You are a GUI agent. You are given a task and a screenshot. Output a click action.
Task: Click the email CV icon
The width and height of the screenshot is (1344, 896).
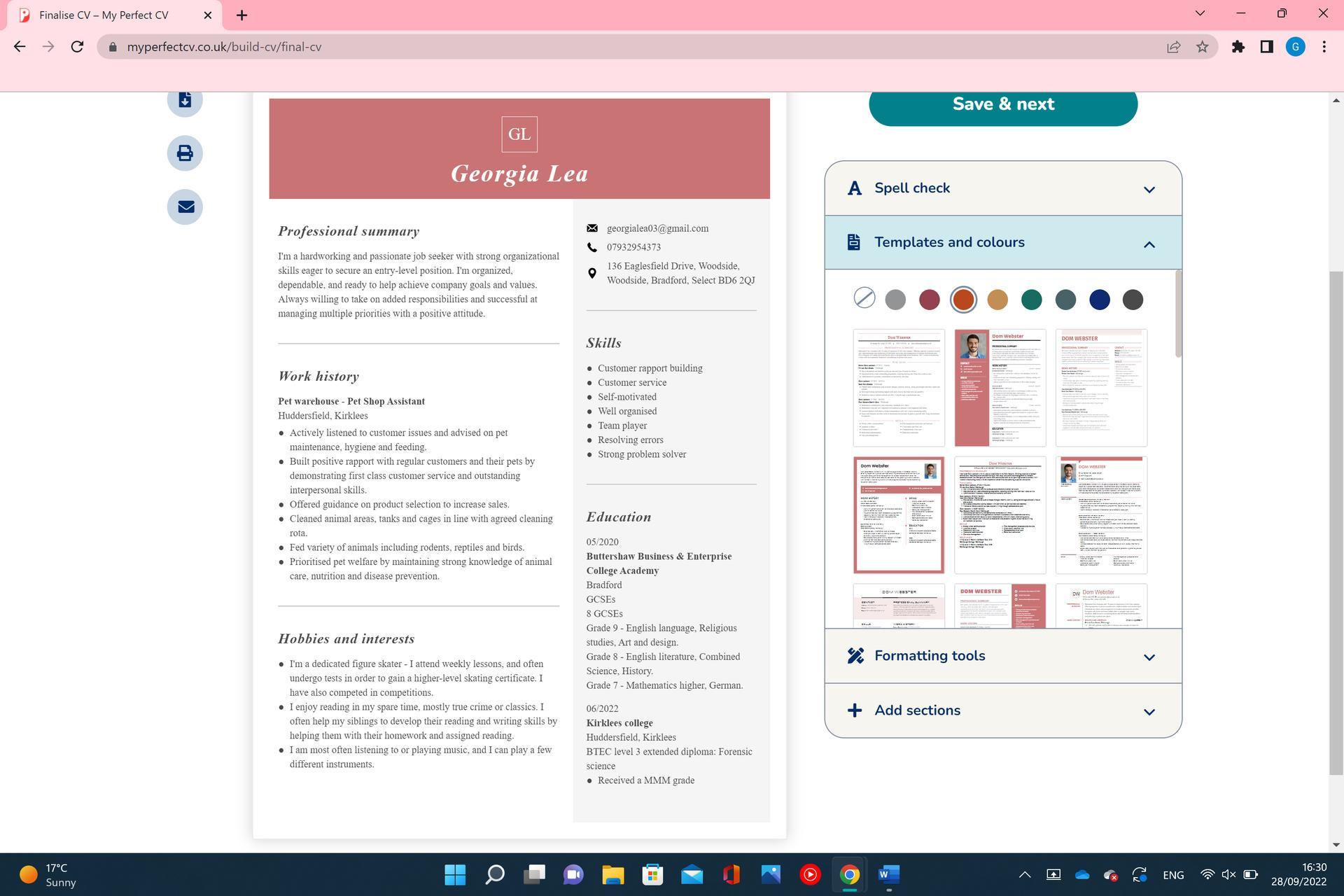185,207
